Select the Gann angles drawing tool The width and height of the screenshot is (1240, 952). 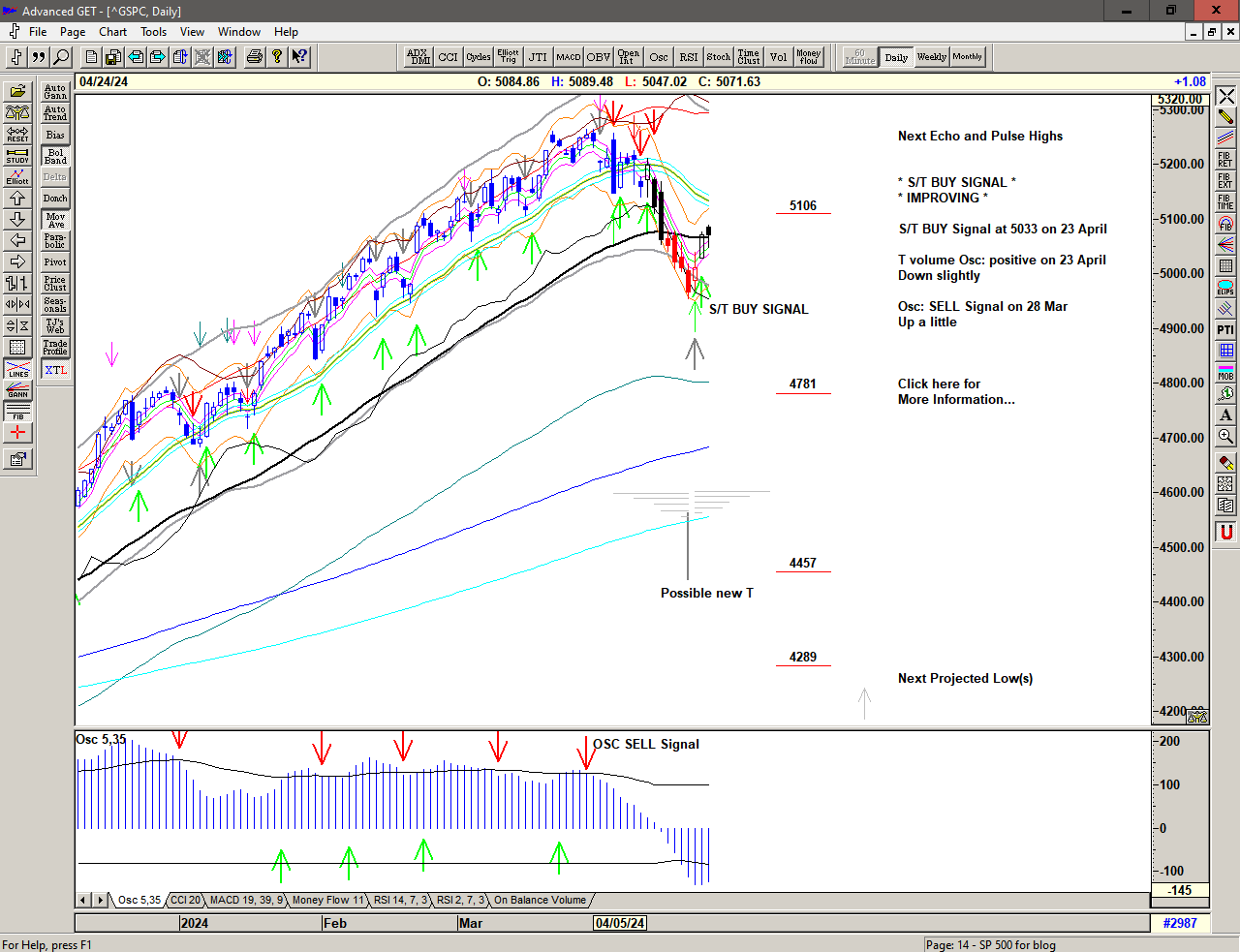click(x=17, y=390)
